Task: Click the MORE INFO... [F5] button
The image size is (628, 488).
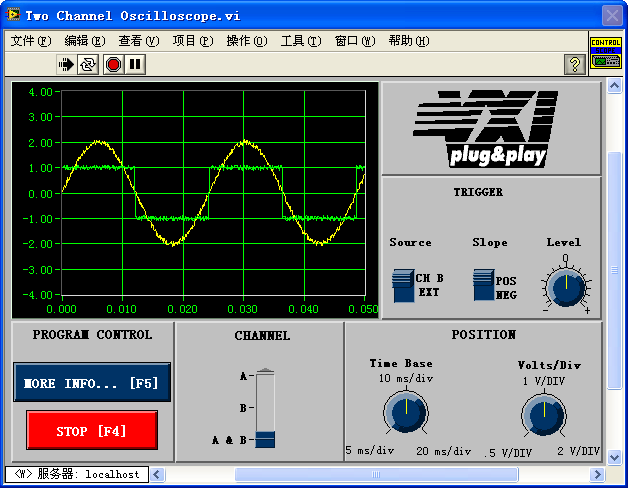Action: pyautogui.click(x=92, y=383)
